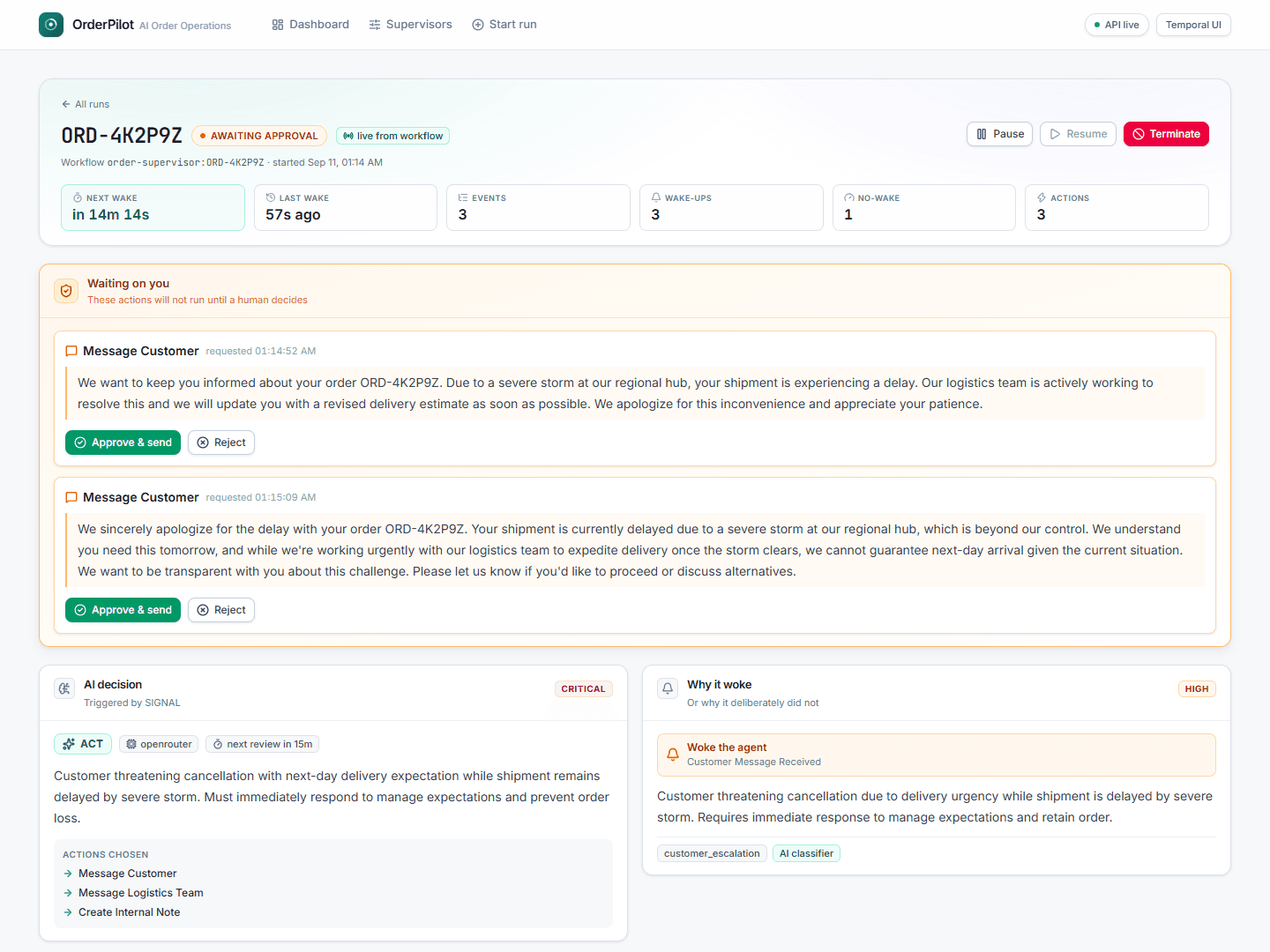
Task: Approve & send the 01:14:52 AM message
Action: 123,443
